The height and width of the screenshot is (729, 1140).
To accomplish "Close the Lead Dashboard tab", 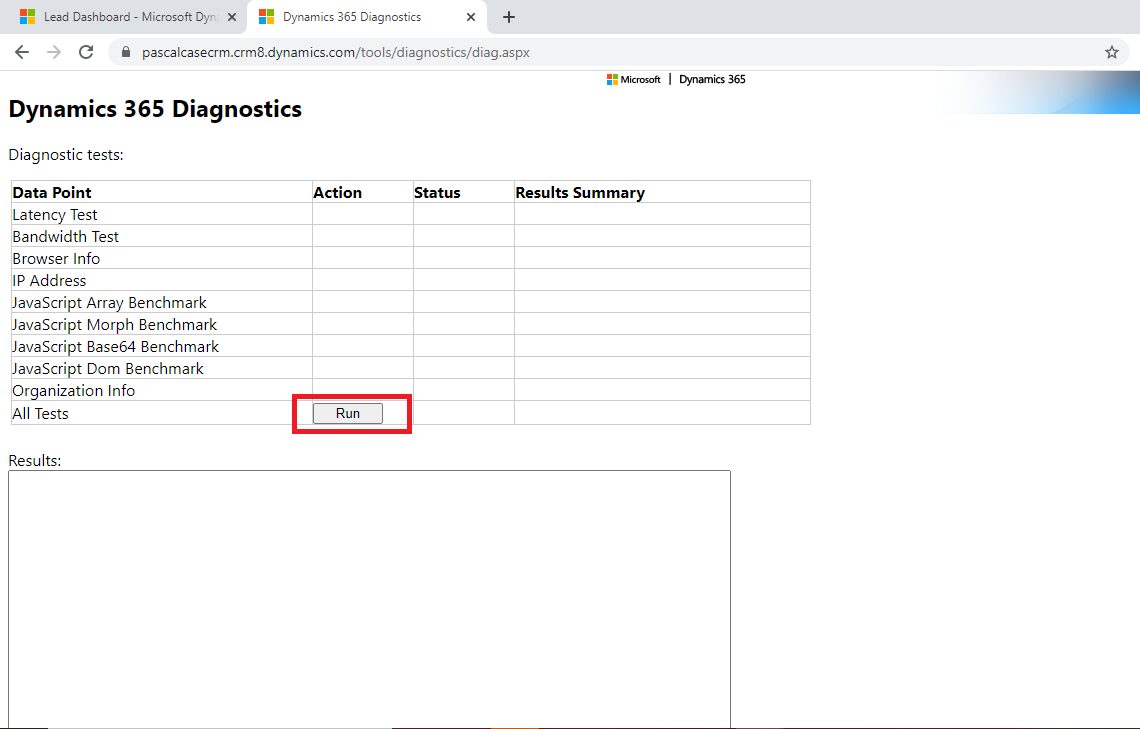I will point(232,17).
